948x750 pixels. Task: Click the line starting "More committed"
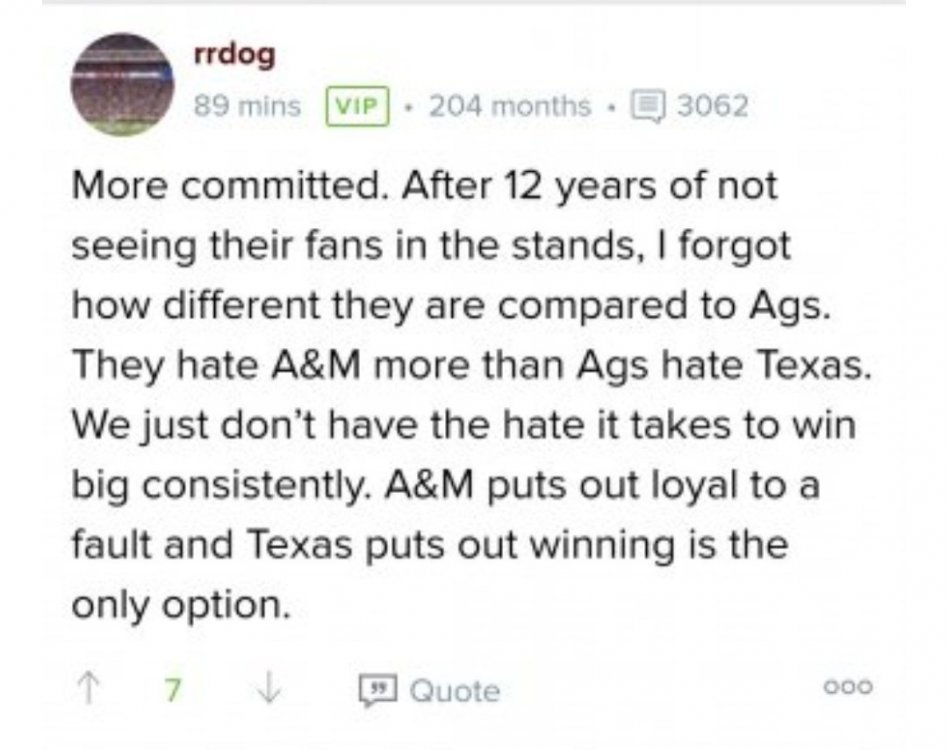424,186
